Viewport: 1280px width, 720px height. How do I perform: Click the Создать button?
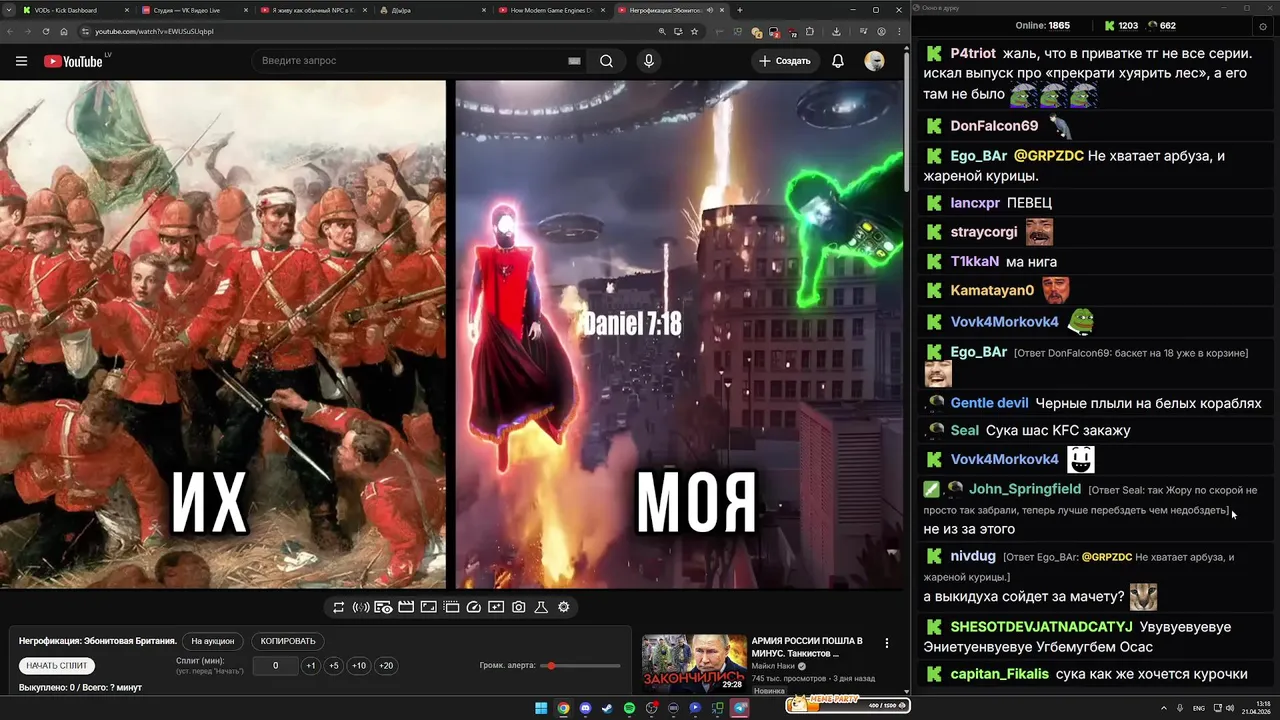click(x=785, y=61)
